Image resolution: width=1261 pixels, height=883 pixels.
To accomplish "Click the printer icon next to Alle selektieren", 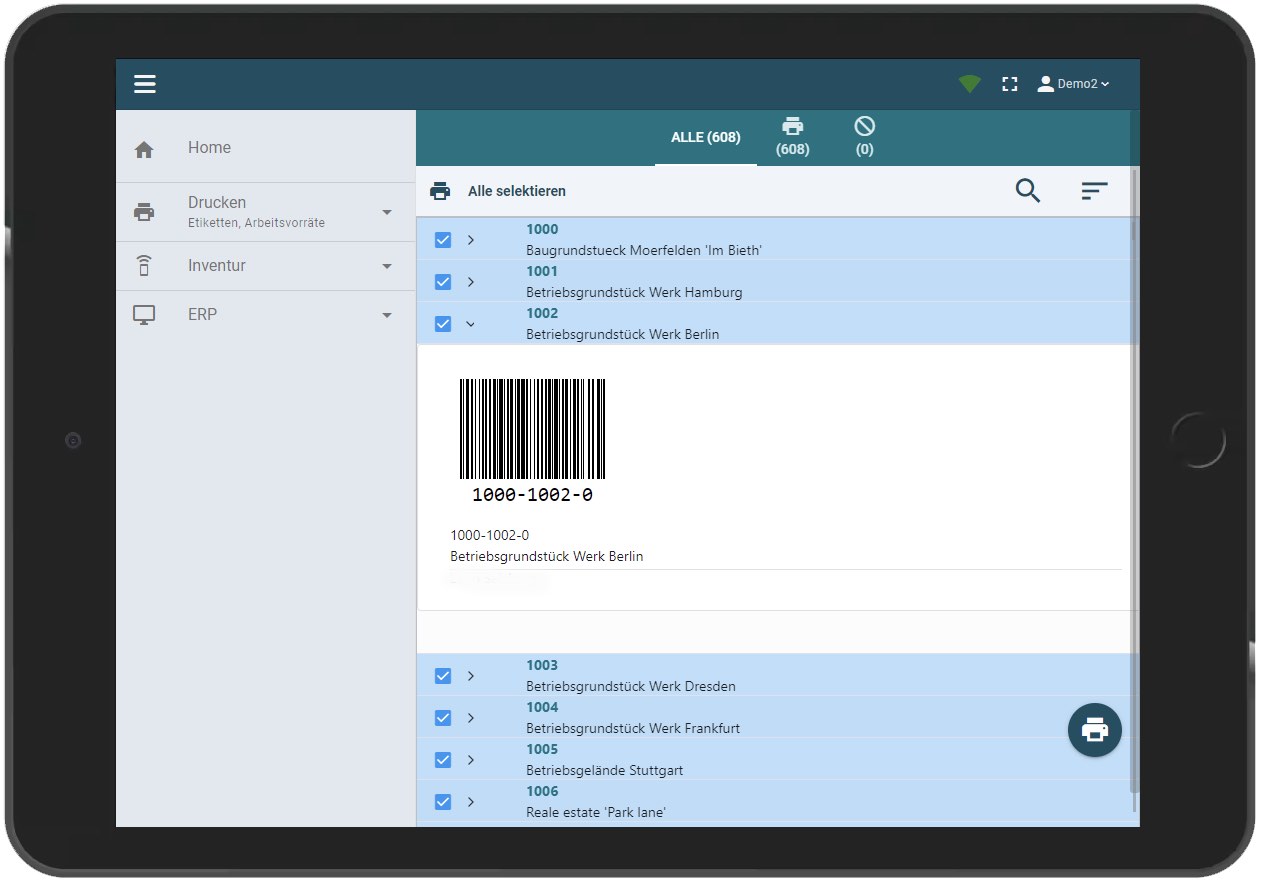I will coord(439,190).
